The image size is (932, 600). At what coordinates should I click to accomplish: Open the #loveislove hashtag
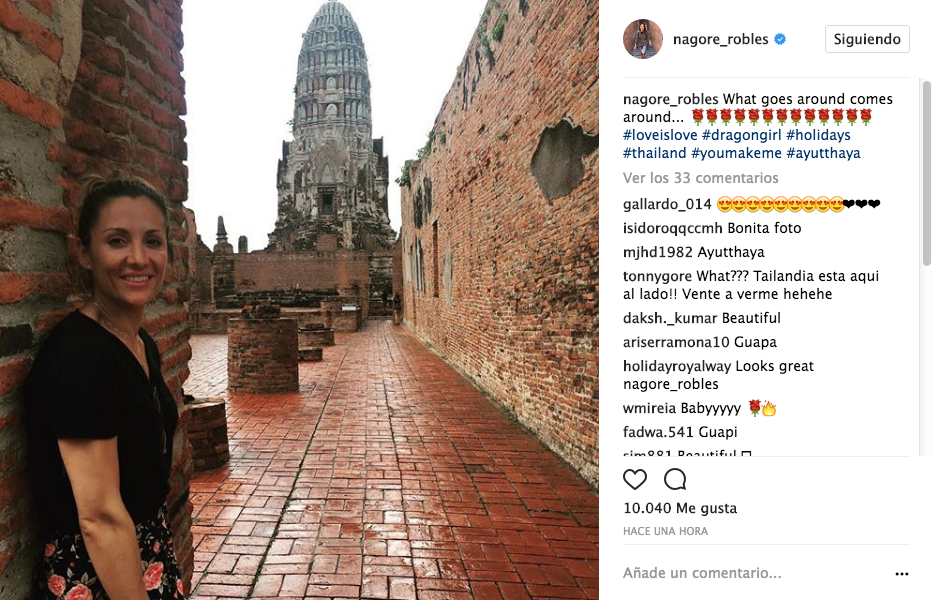point(660,135)
